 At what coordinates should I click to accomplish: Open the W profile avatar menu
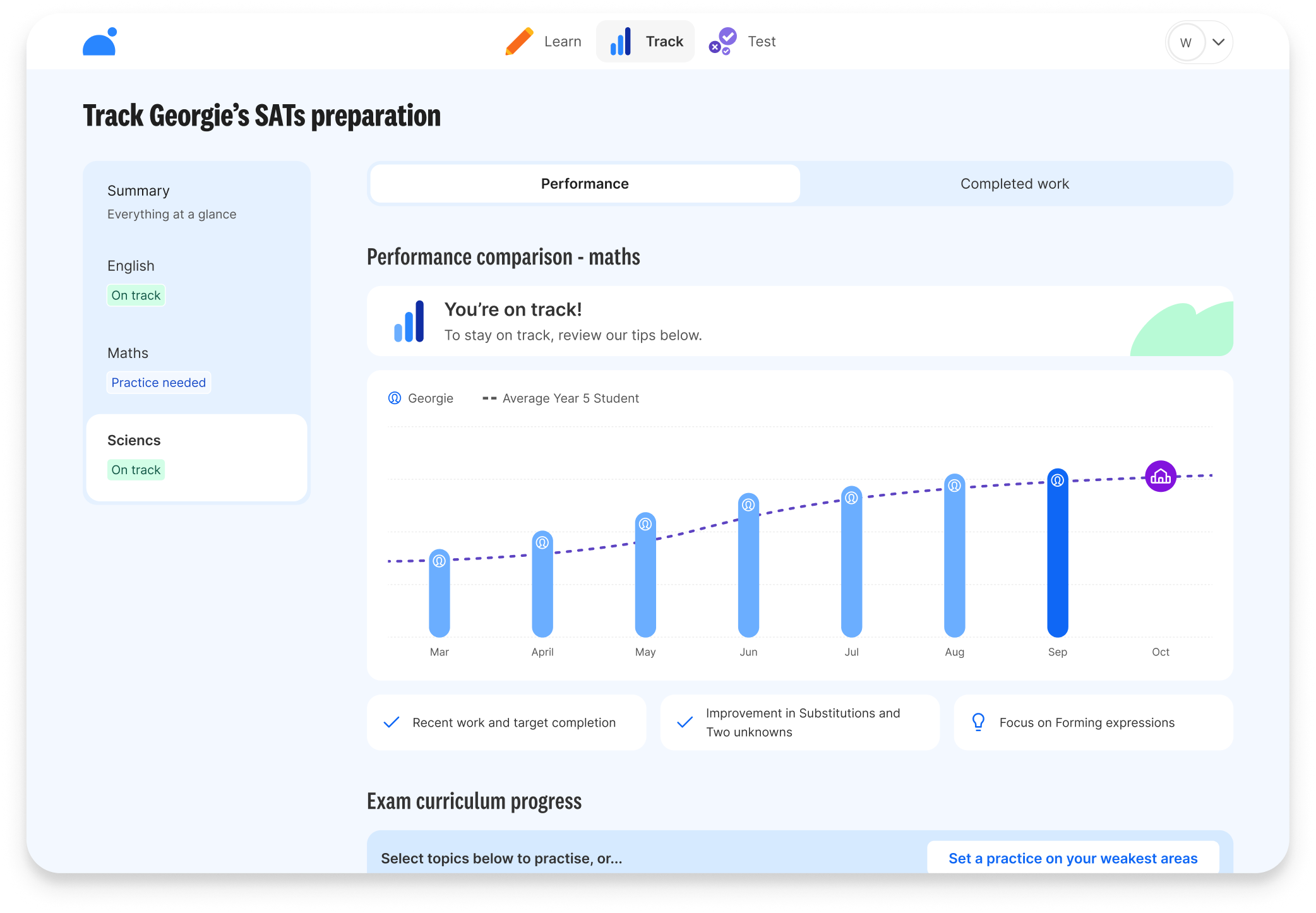coord(1185,42)
